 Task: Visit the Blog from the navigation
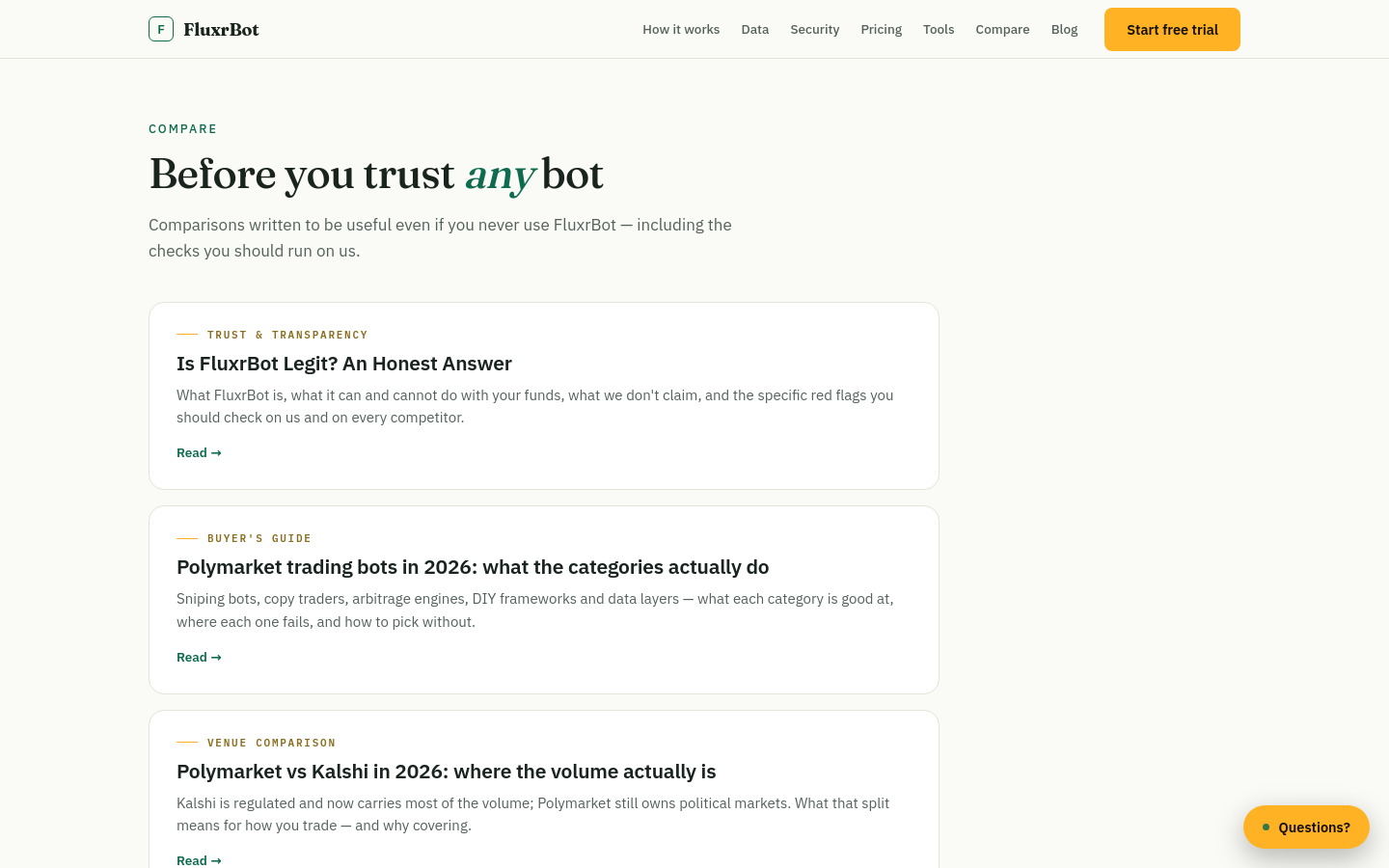click(x=1064, y=29)
